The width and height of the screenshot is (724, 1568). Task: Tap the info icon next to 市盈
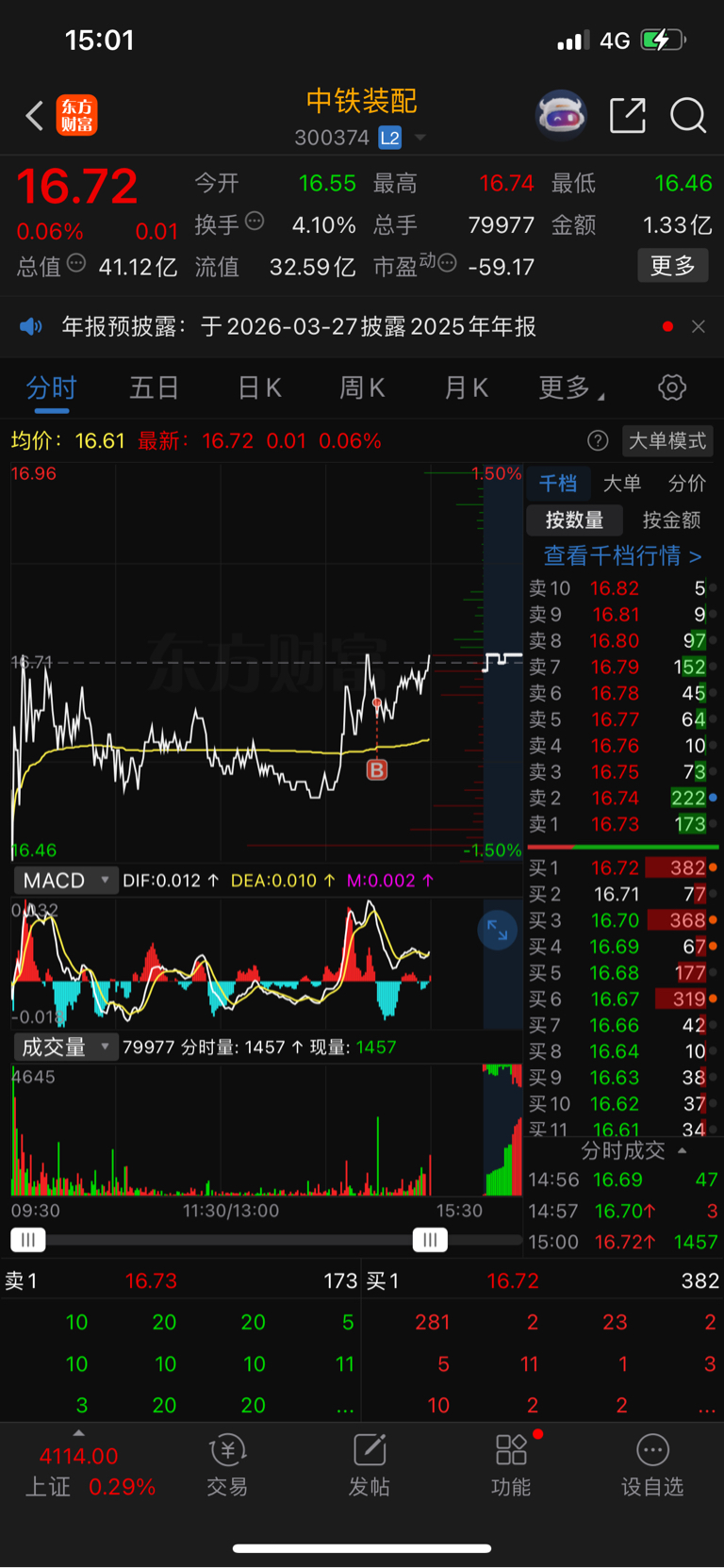pos(448,262)
